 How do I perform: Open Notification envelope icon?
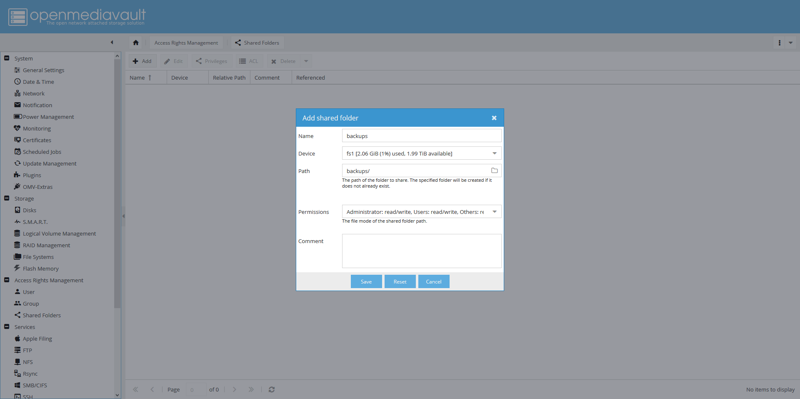point(17,105)
